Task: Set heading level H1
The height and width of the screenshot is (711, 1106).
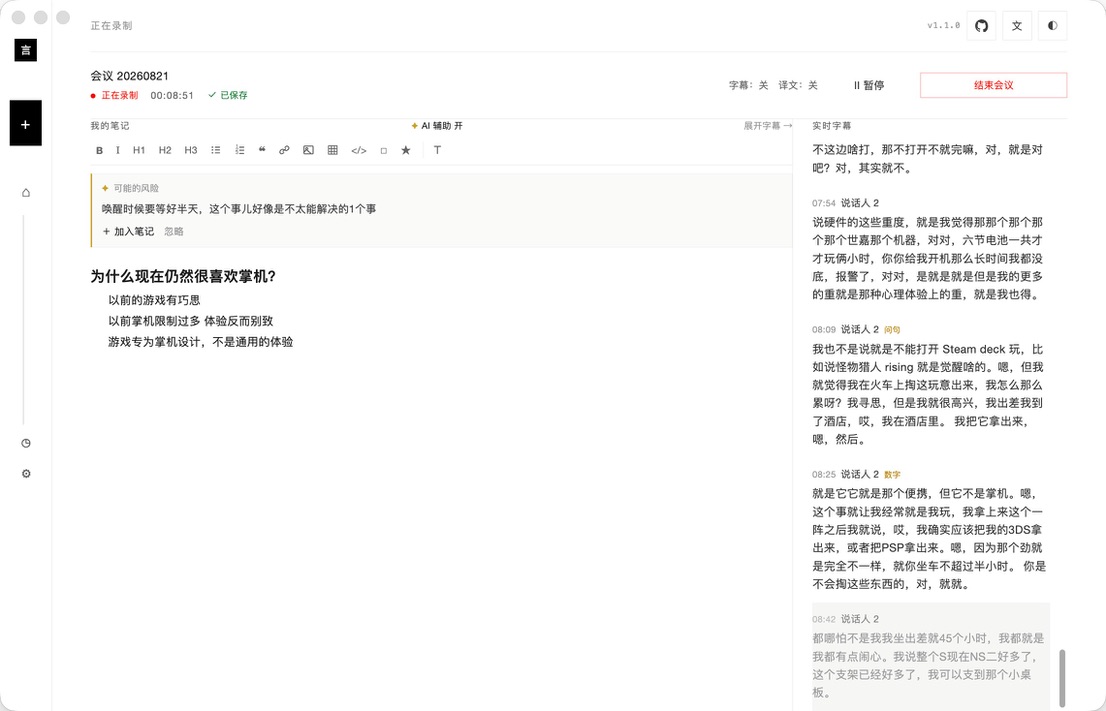Action: (139, 150)
